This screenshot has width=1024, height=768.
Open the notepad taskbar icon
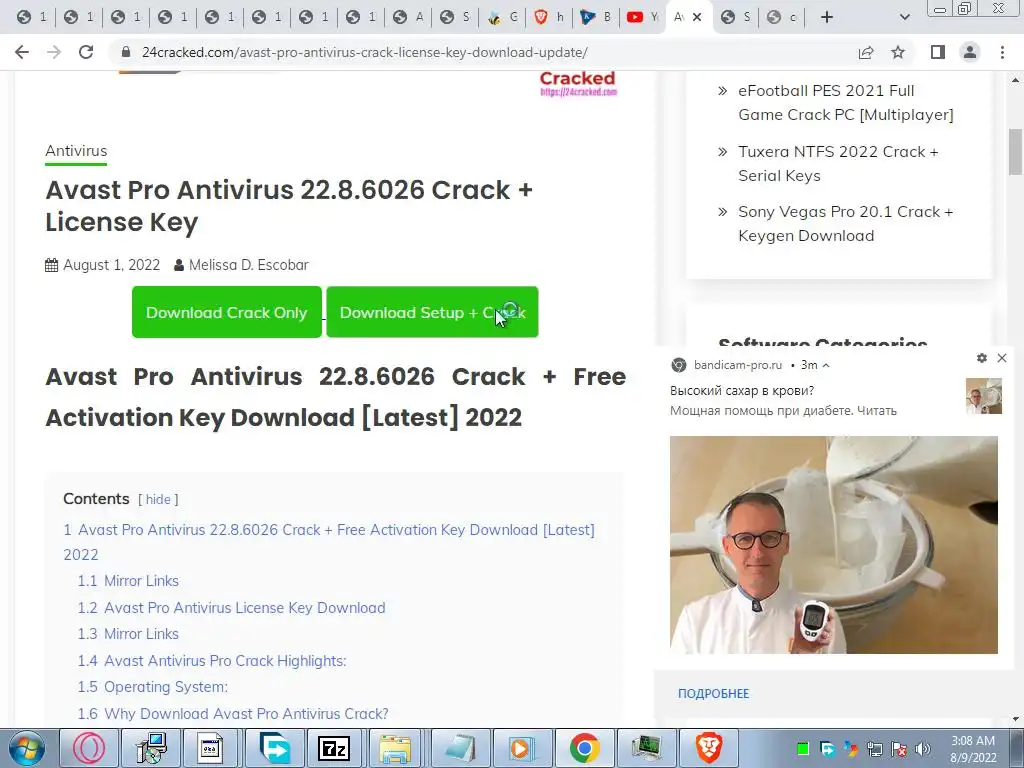460,748
